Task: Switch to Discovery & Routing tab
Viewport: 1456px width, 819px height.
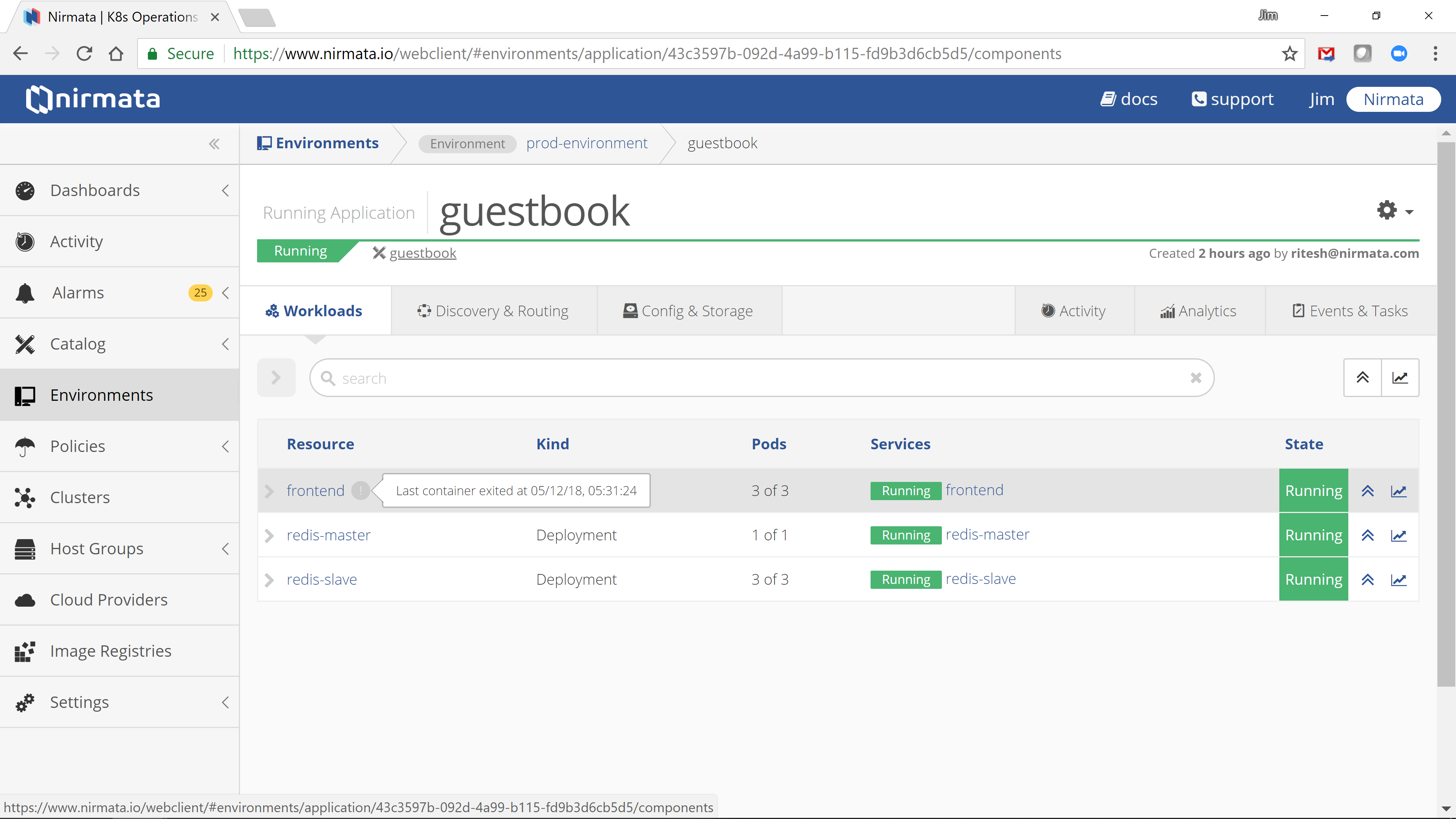Action: tap(493, 311)
